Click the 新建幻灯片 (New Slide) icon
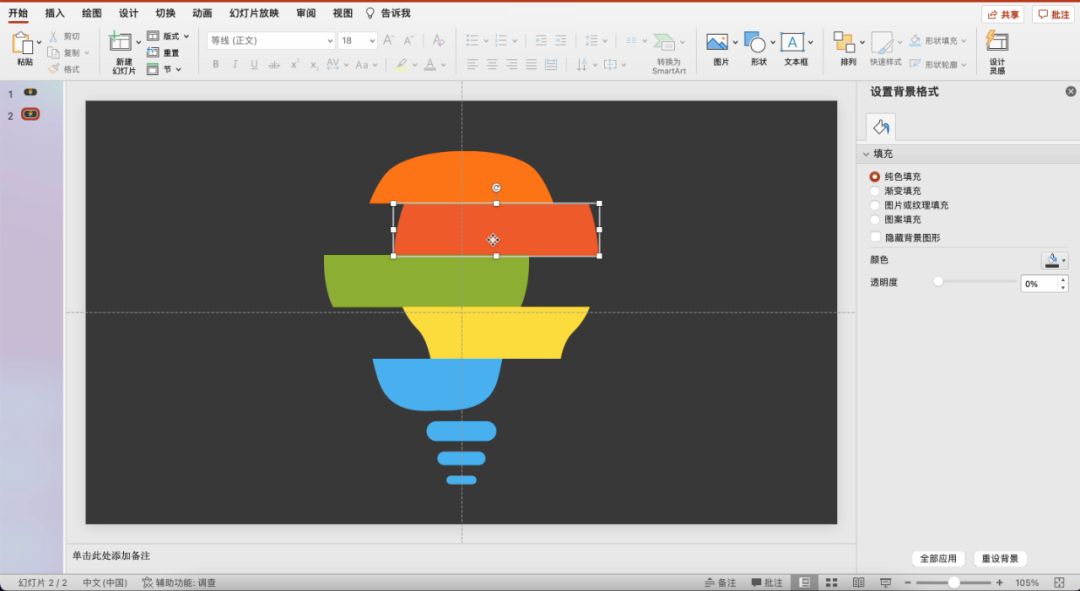The width and height of the screenshot is (1080, 591). (x=120, y=42)
